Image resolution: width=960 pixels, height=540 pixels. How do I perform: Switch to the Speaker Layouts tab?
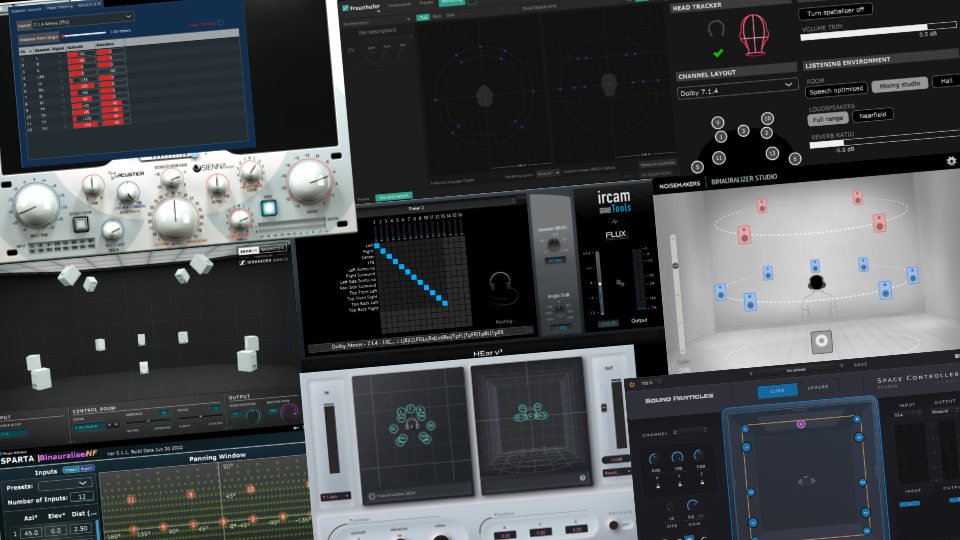point(26,10)
